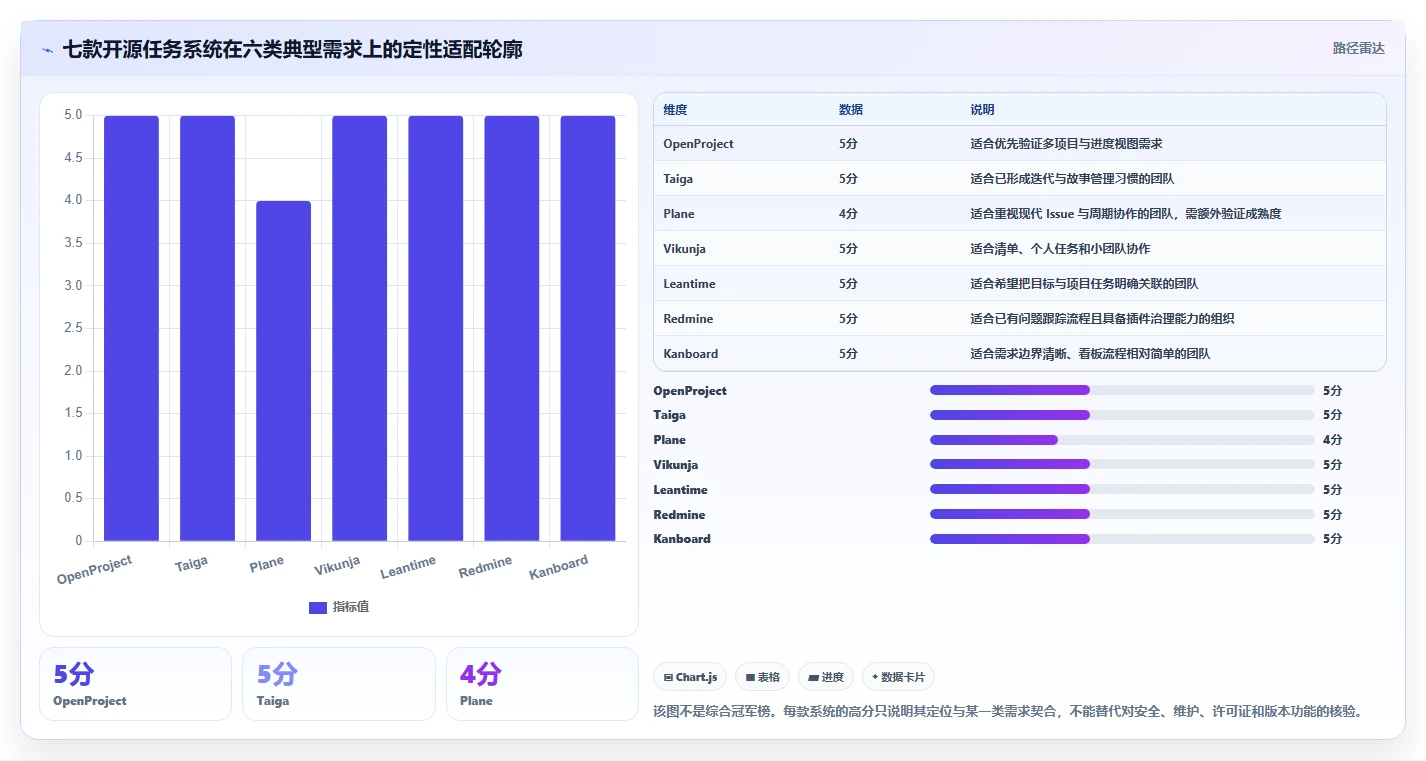Click the 路径雷达 label in header
Viewport: 1426px width, 761px height.
[x=1358, y=48]
